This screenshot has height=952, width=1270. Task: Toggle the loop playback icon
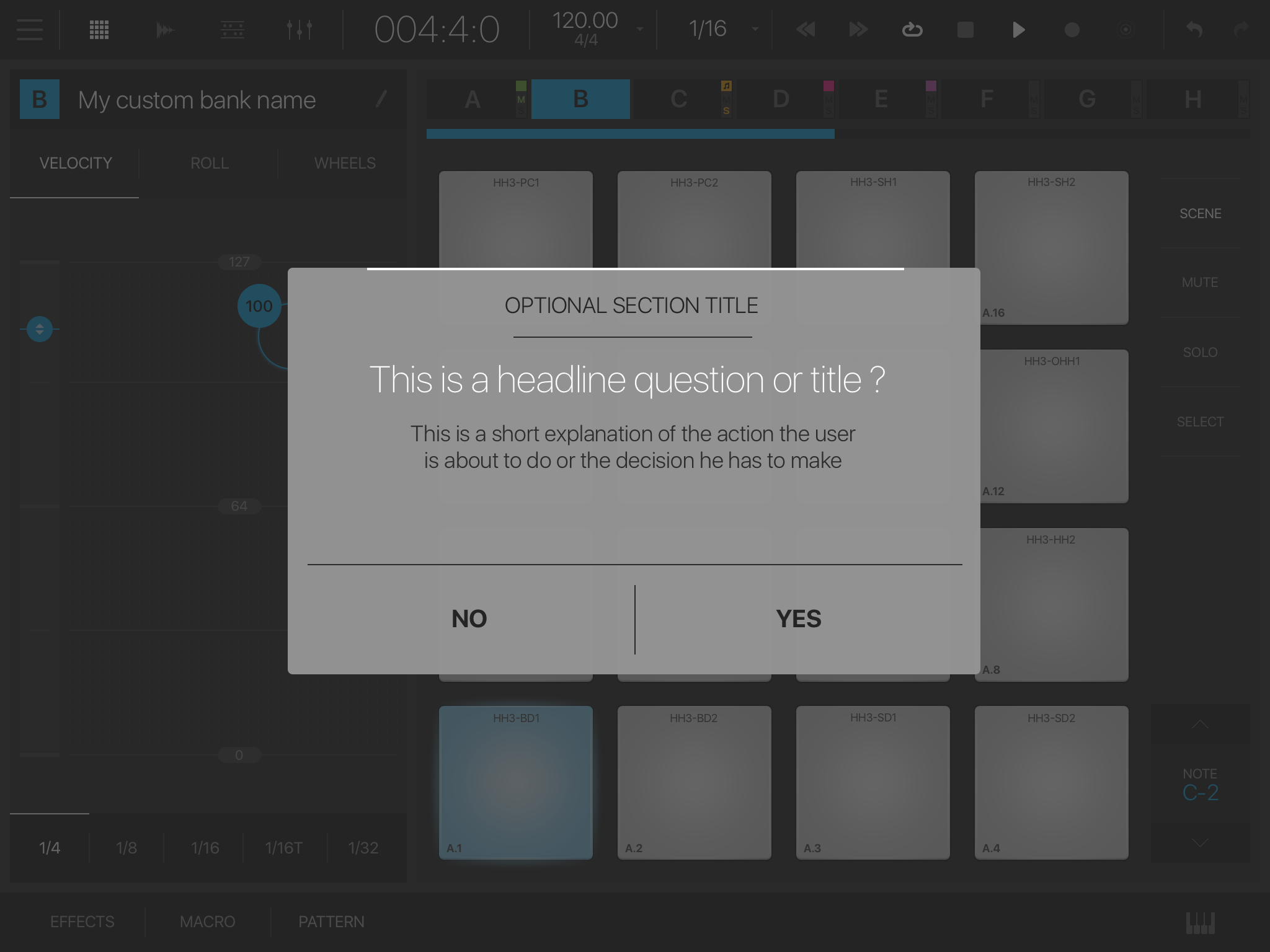[x=912, y=29]
